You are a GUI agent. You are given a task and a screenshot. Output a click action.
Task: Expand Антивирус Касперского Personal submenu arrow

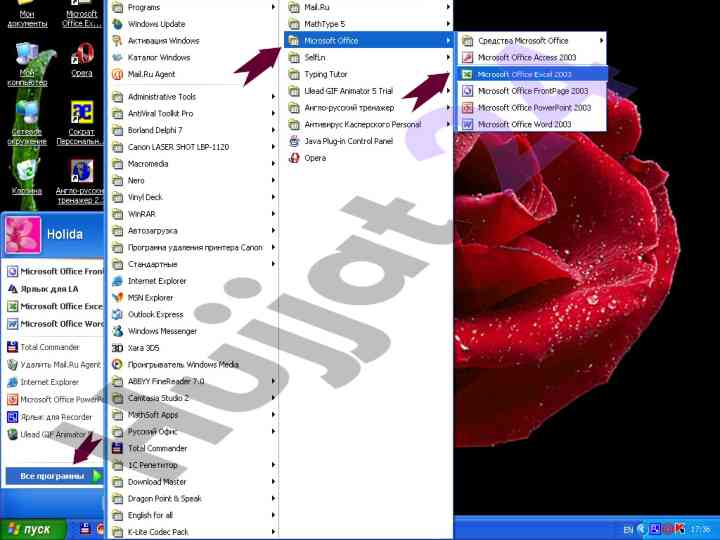tap(448, 124)
